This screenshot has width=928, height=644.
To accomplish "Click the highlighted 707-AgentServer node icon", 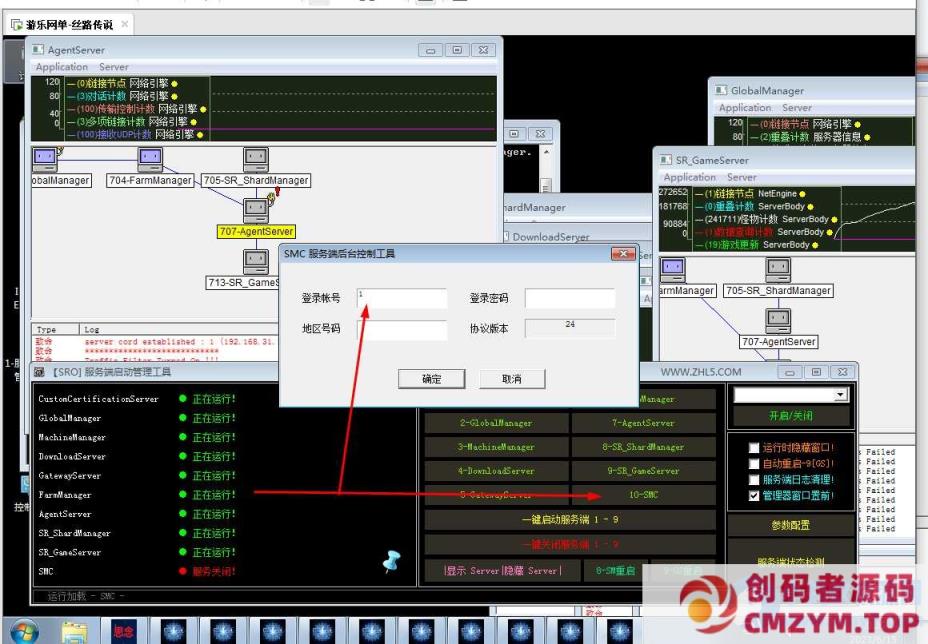I will click(x=256, y=210).
